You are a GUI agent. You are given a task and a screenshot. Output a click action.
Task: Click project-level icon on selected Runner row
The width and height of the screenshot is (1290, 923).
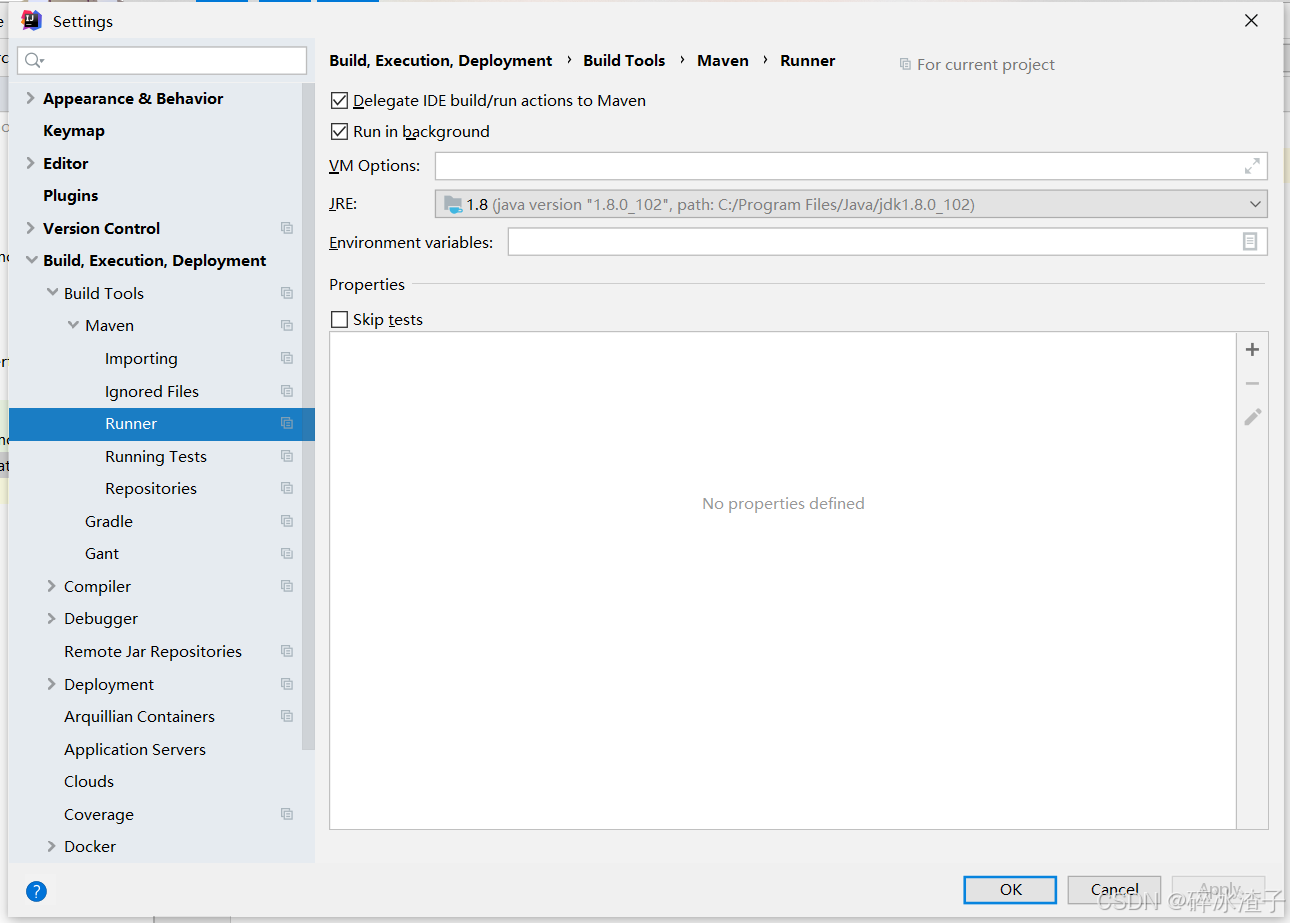[287, 424]
